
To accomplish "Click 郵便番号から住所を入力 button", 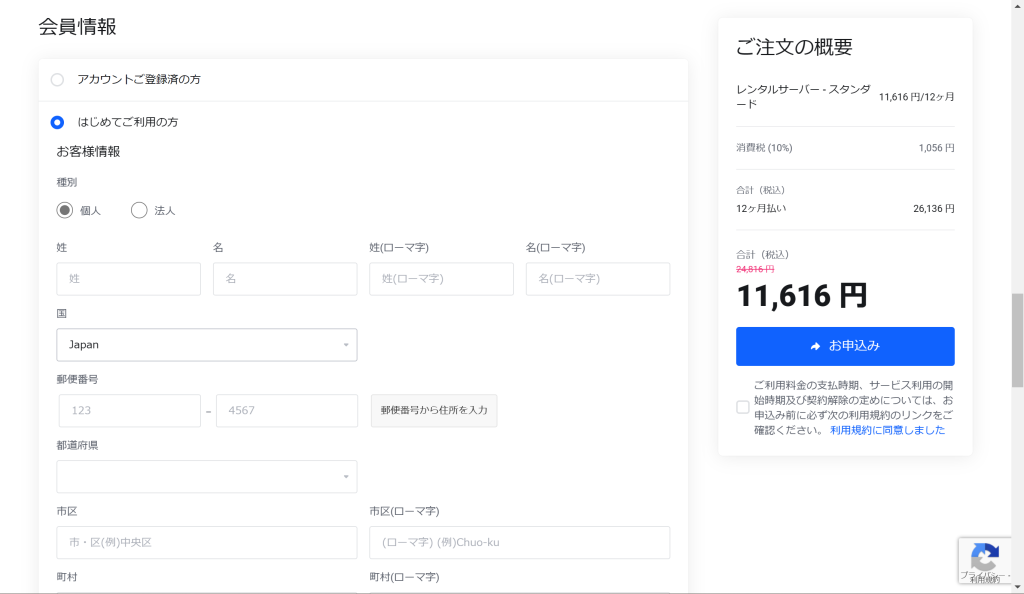I will [434, 411].
